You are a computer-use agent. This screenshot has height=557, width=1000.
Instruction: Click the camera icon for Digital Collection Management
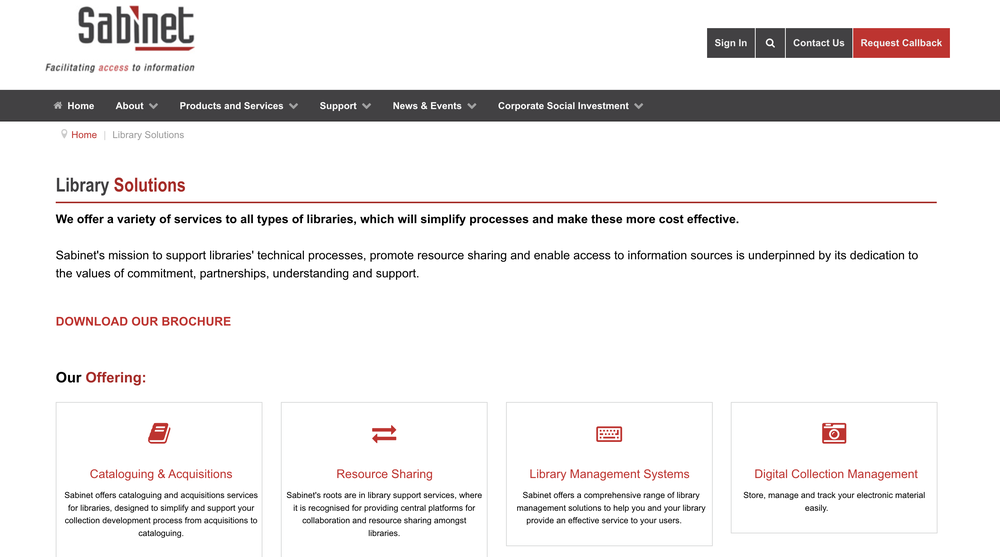point(834,433)
